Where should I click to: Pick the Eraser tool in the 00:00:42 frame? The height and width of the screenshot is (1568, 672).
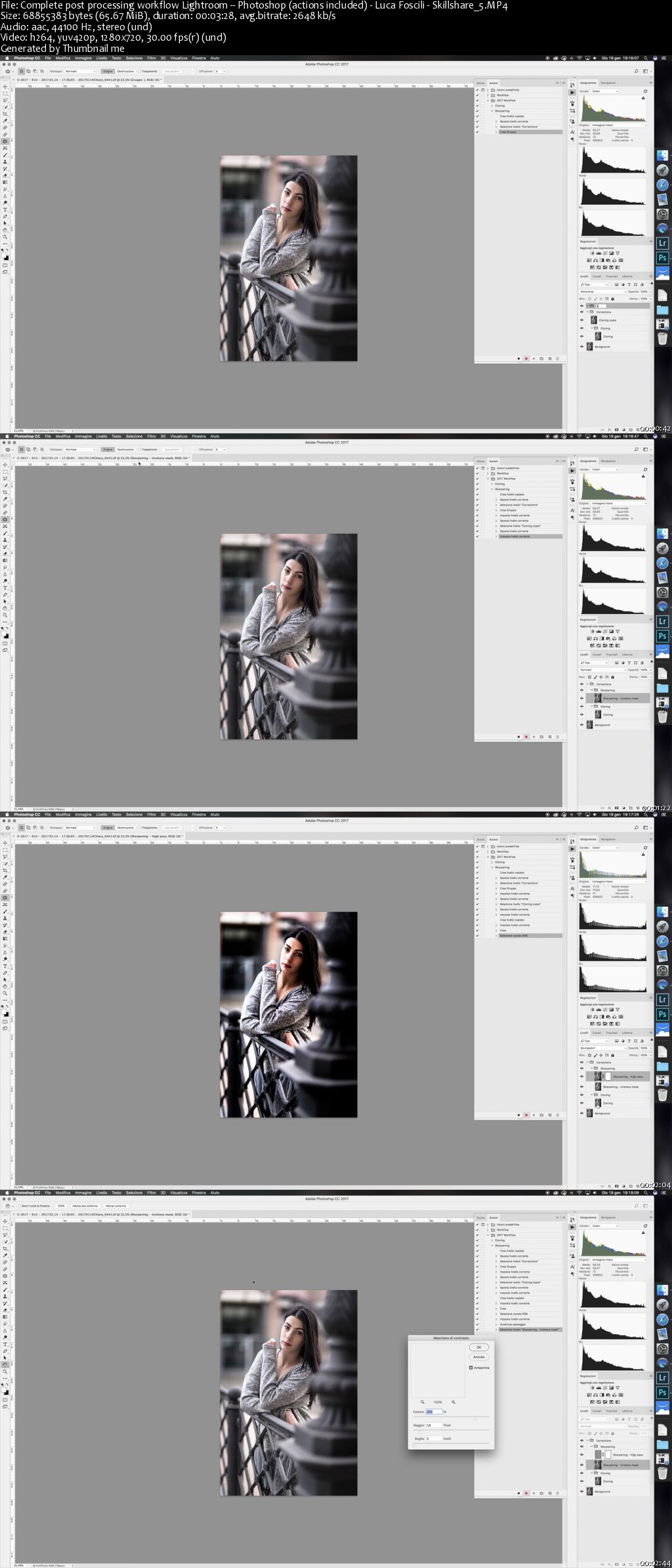click(5, 175)
